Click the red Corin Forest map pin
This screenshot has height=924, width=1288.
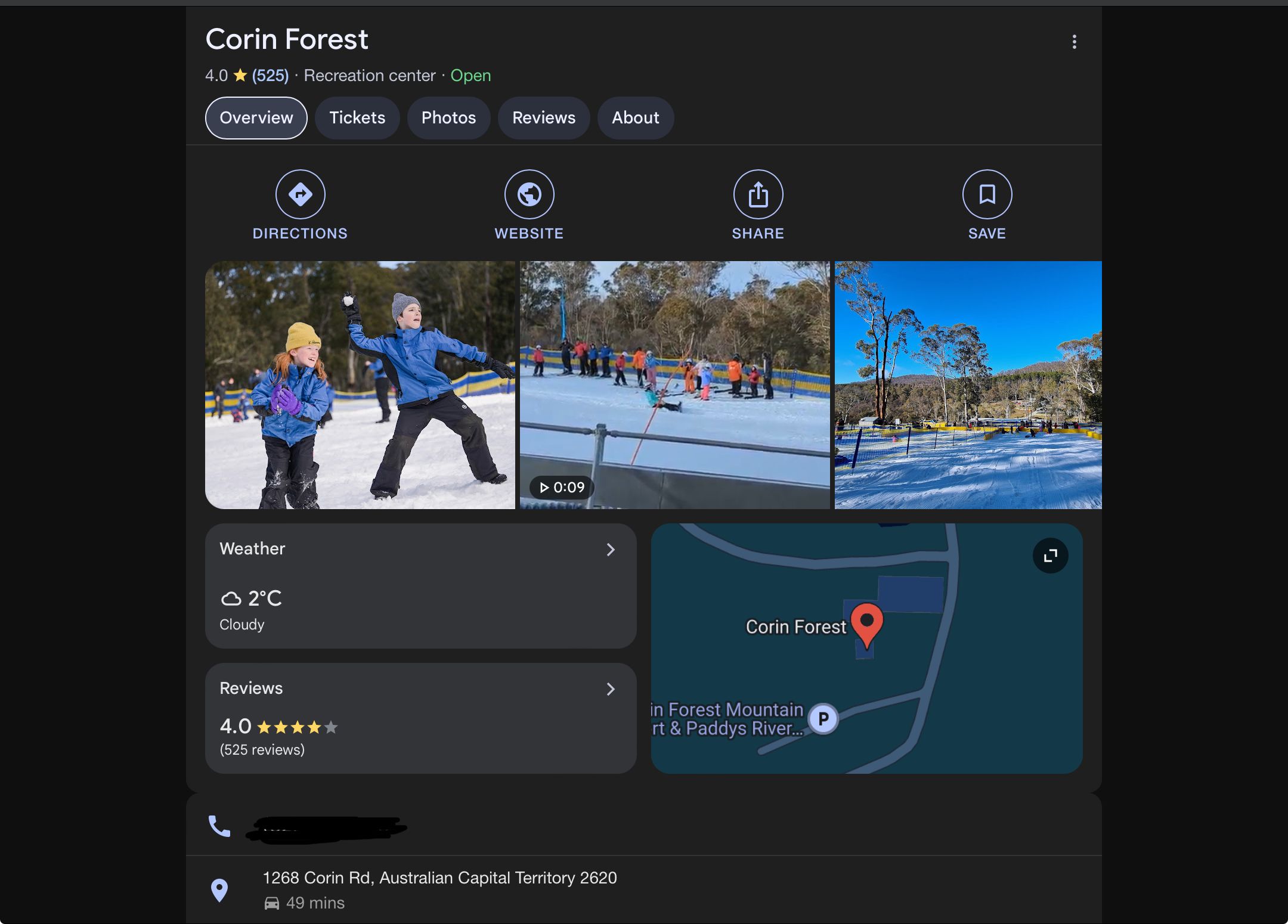(866, 625)
